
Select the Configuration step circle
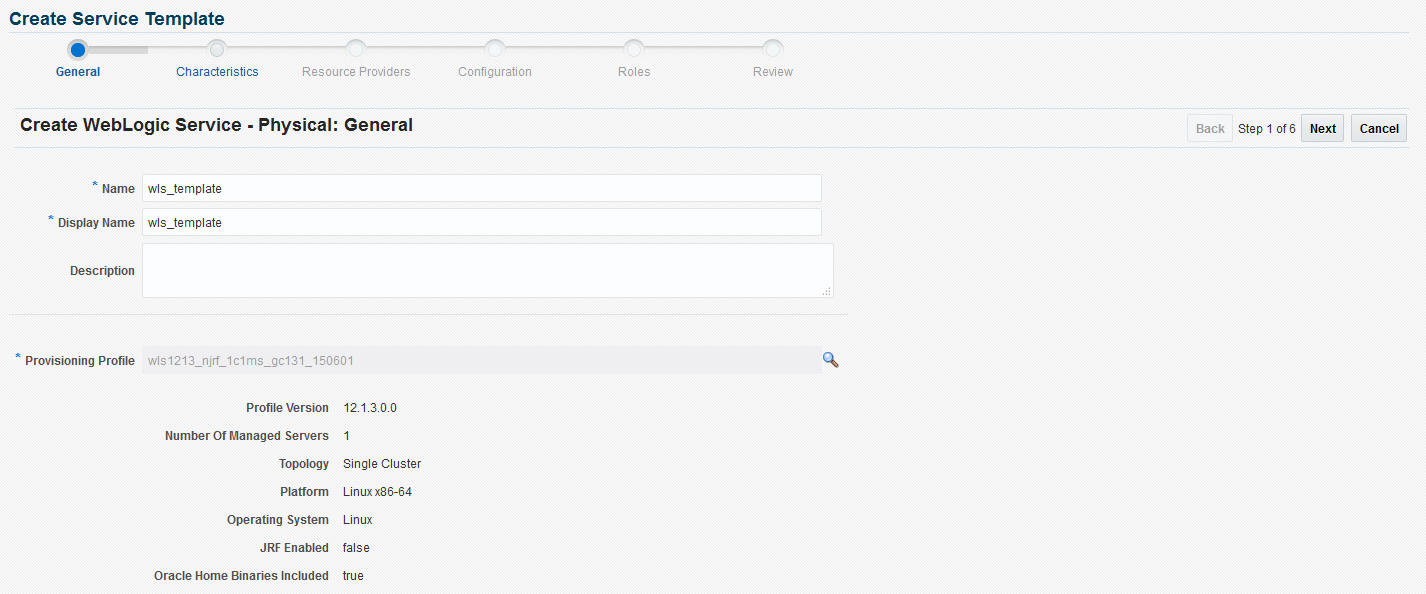[x=495, y=49]
